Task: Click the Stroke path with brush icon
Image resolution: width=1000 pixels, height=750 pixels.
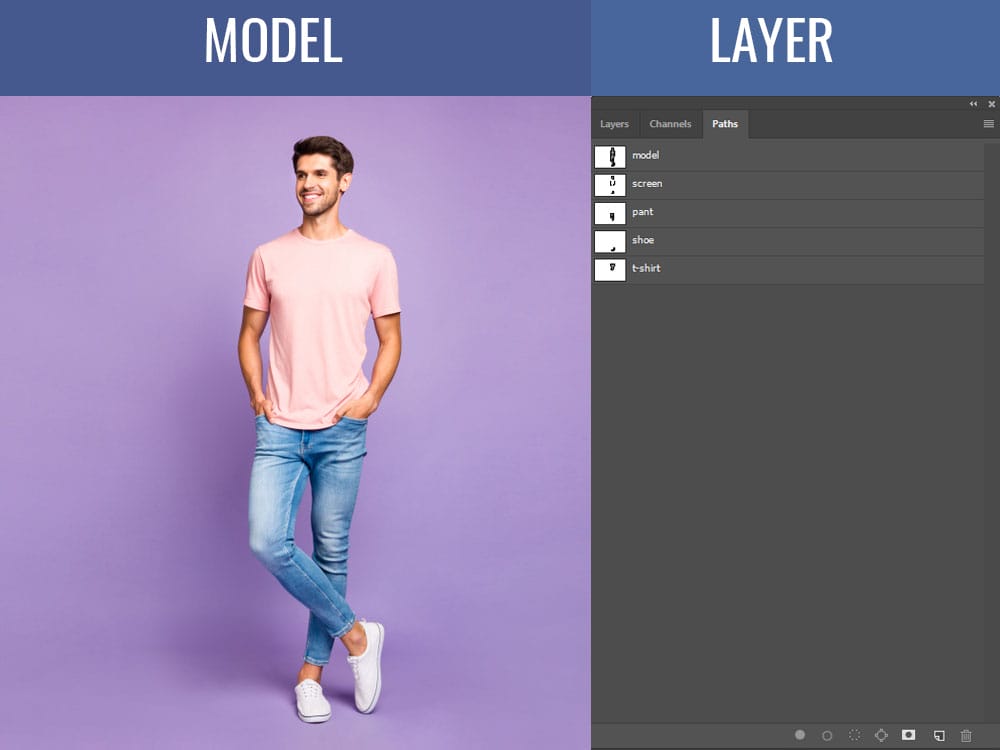Action: point(827,735)
